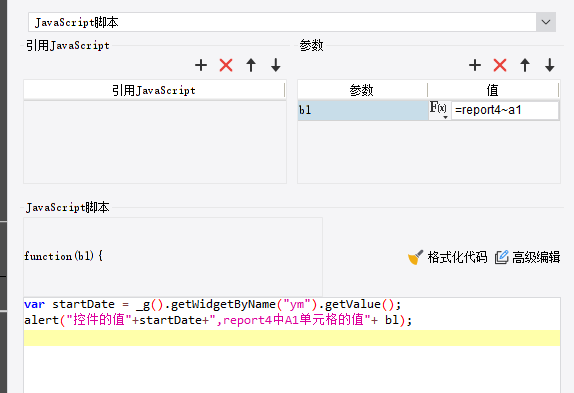Viewport: 574px width, 393px height.
Task: Expand the F(x) value type selector
Action: pos(439,110)
